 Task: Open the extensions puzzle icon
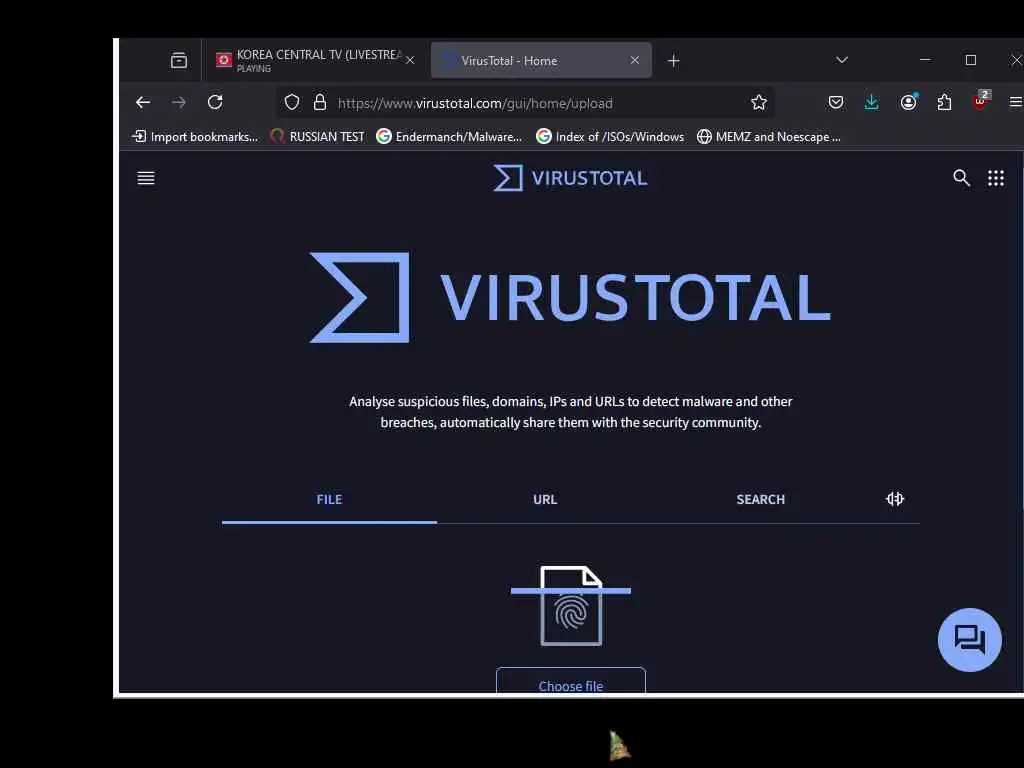[944, 103]
